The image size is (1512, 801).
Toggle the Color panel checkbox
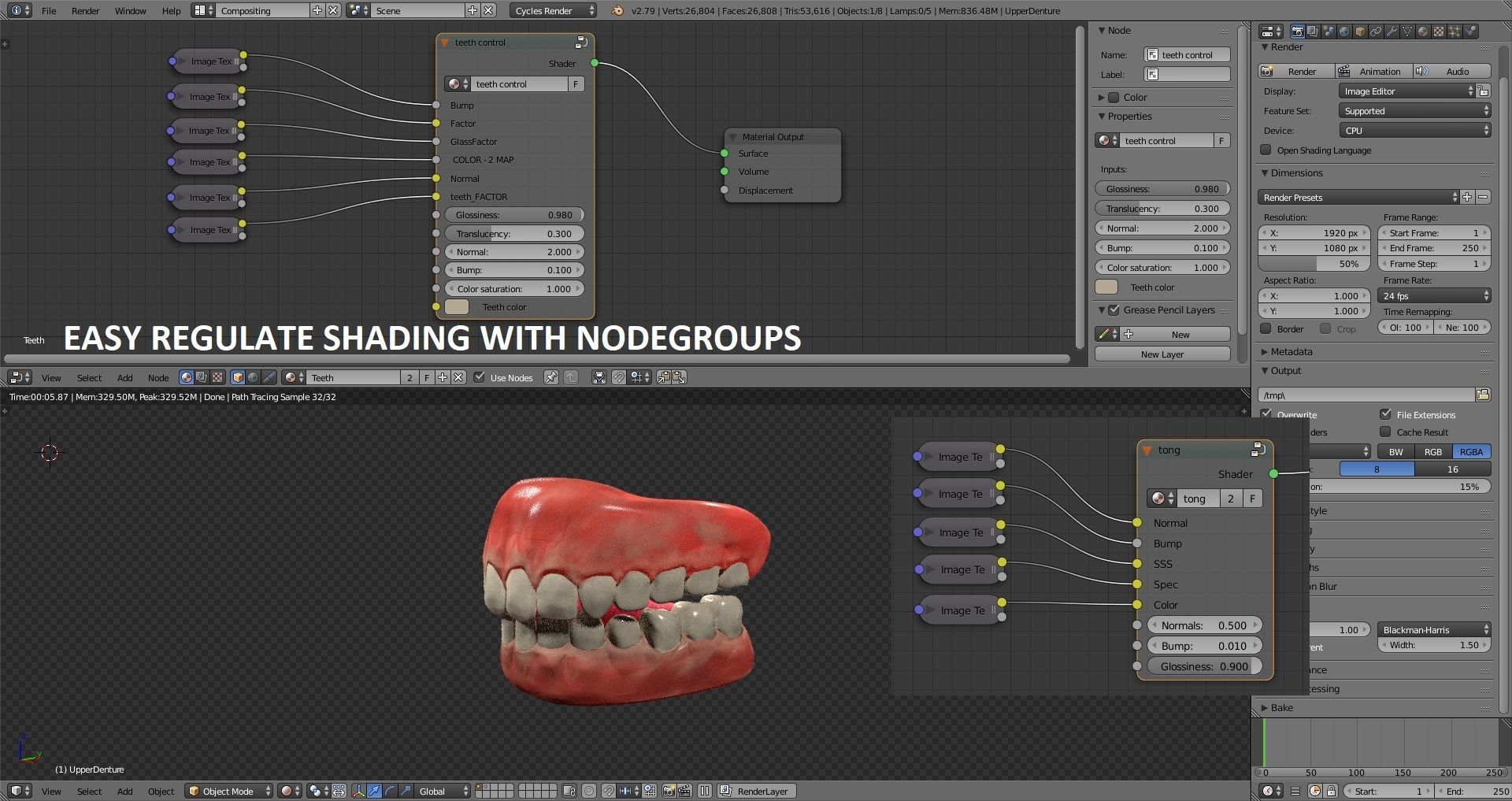click(x=1114, y=98)
